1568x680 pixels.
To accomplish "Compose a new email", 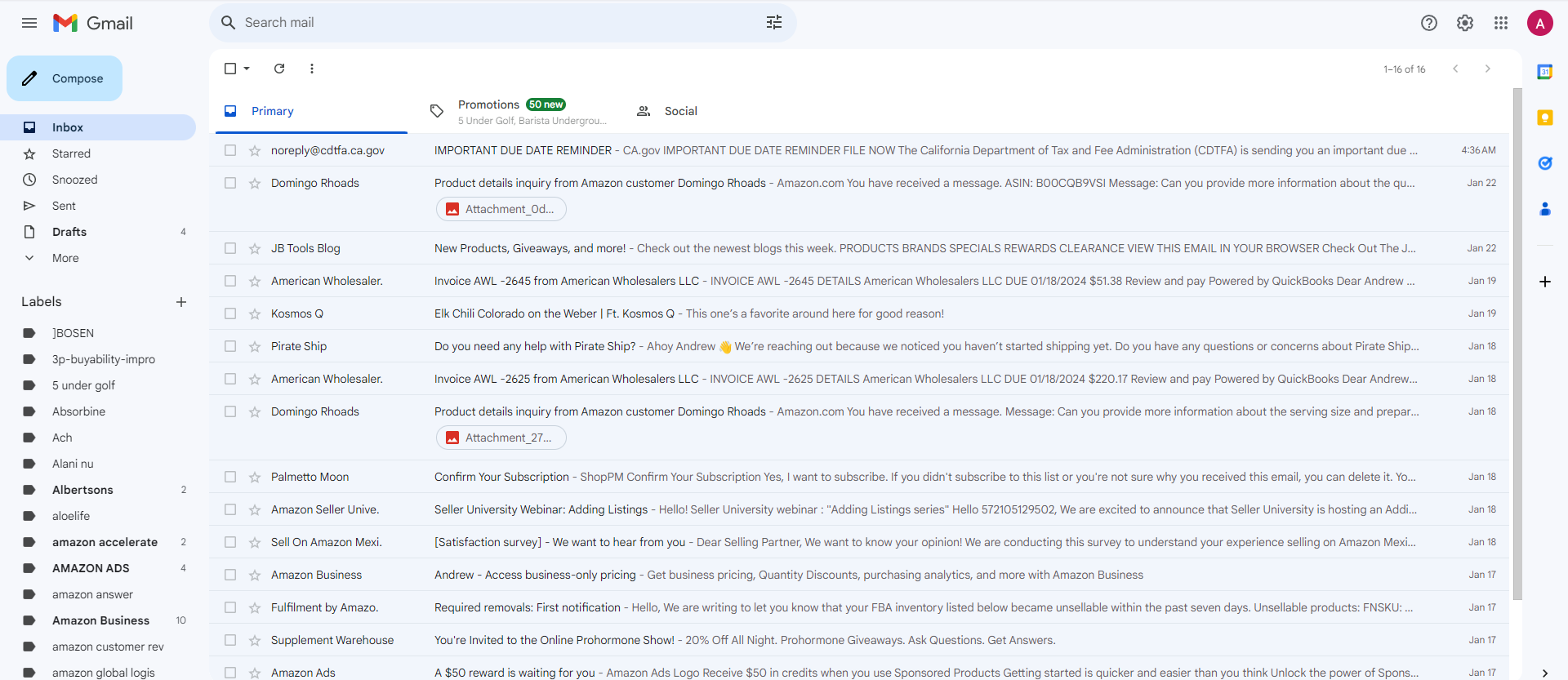I will (x=65, y=78).
